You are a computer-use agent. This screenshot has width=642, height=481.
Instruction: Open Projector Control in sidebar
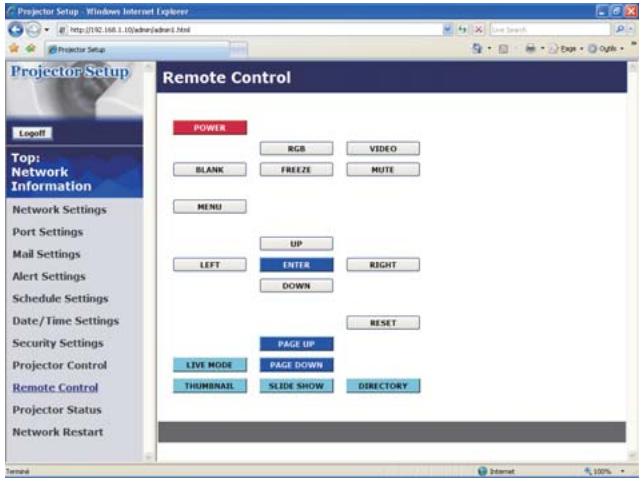pyautogui.click(x=59, y=365)
